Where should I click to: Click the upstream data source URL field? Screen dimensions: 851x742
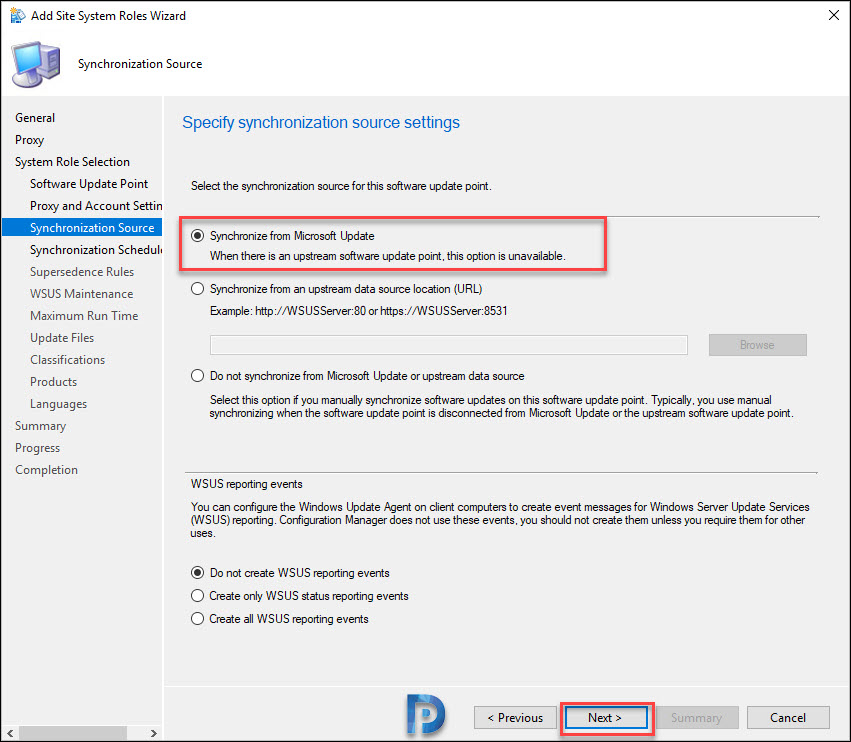pyautogui.click(x=449, y=345)
